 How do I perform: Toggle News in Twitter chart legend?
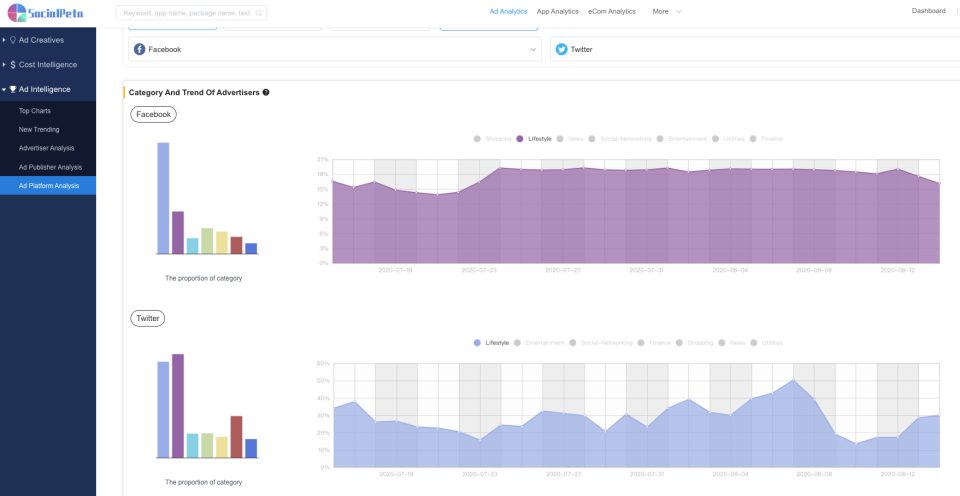point(732,343)
